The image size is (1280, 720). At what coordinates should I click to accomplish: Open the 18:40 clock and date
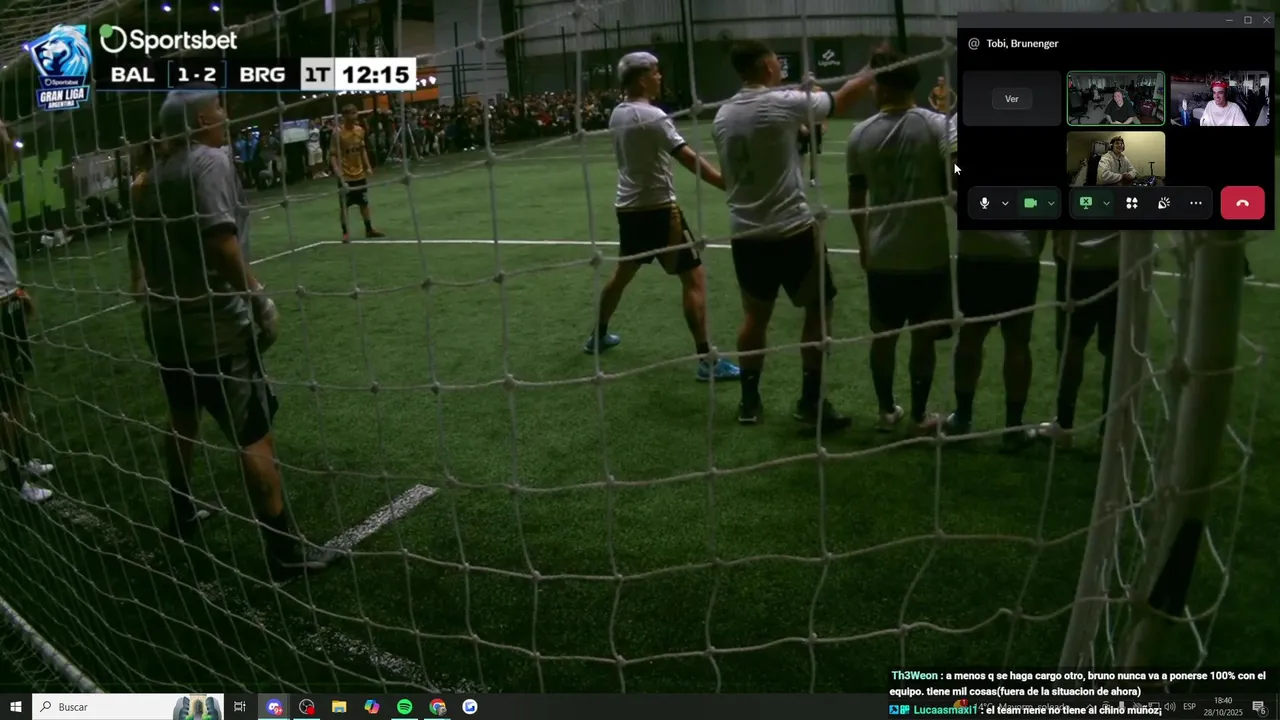tap(1223, 707)
